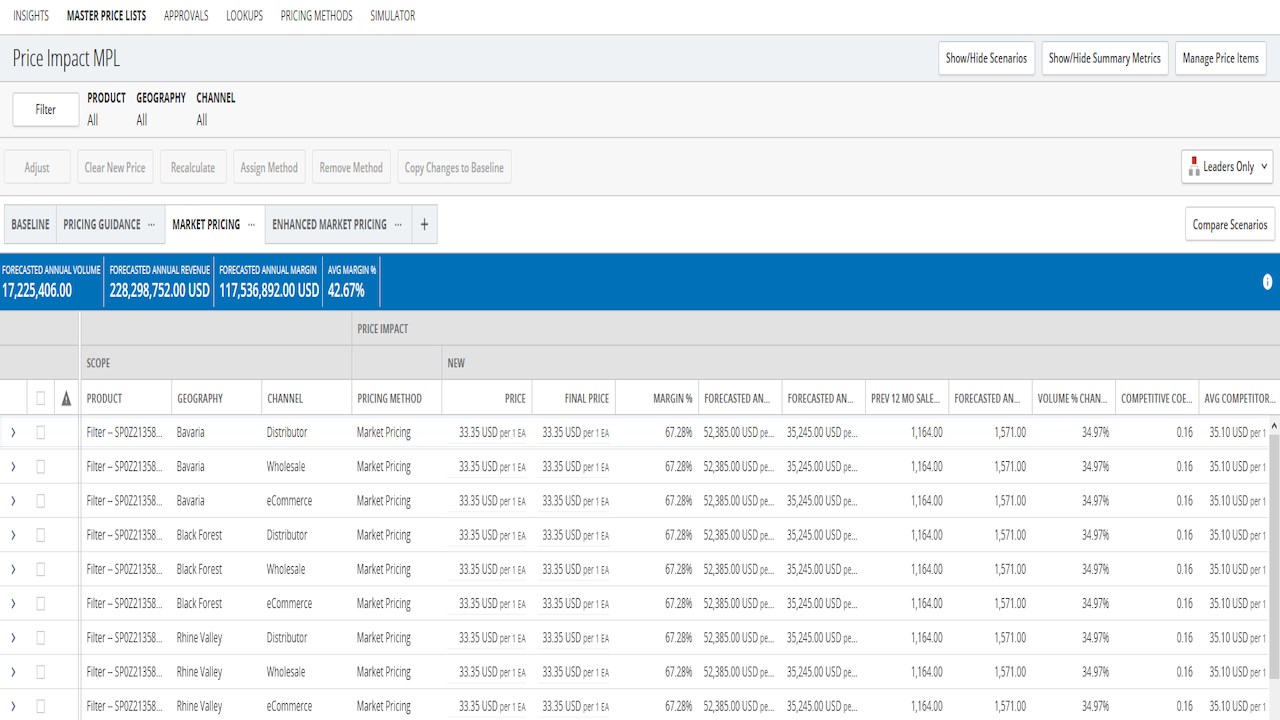The image size is (1280, 720).
Task: Check the Black Forest Distributor row checkbox
Action: pos(41,535)
